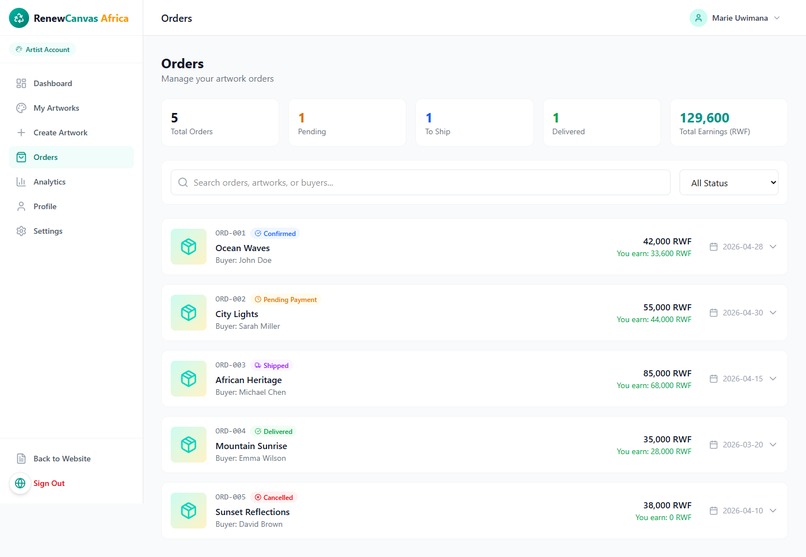Click the Dashboard grid icon in sidebar

coord(21,83)
